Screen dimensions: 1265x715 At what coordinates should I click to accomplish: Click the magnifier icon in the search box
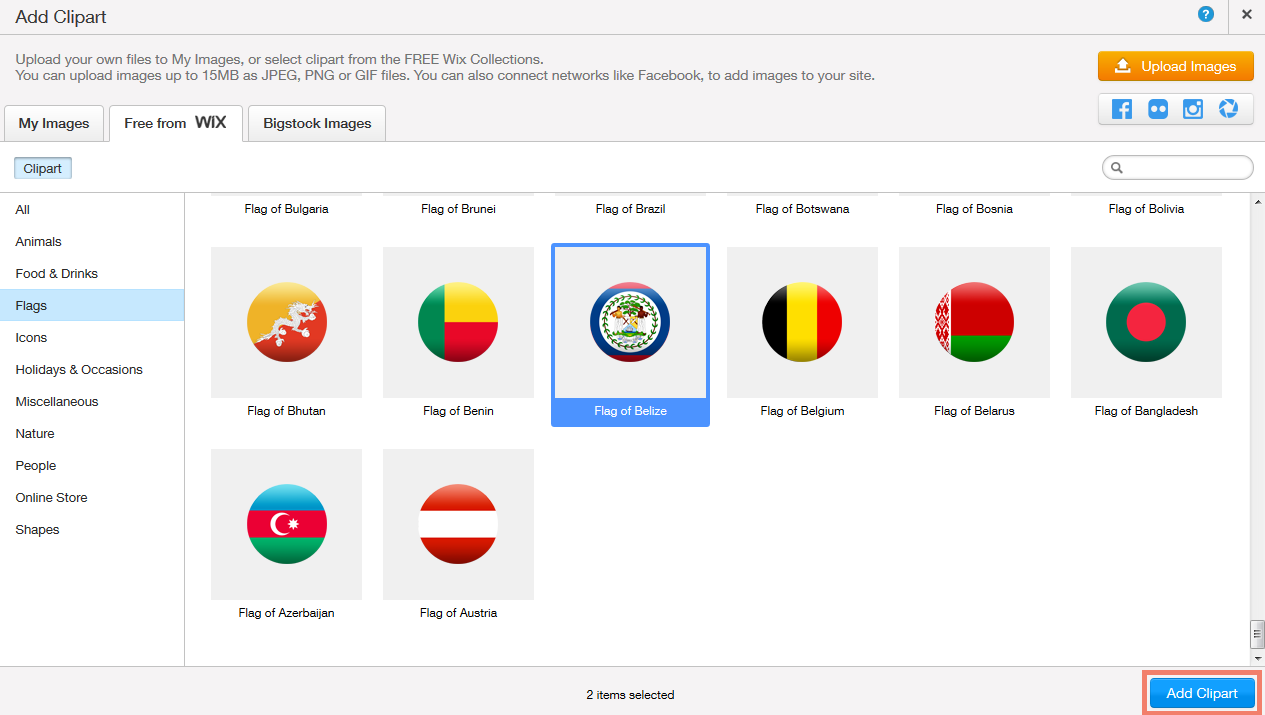(x=1118, y=168)
